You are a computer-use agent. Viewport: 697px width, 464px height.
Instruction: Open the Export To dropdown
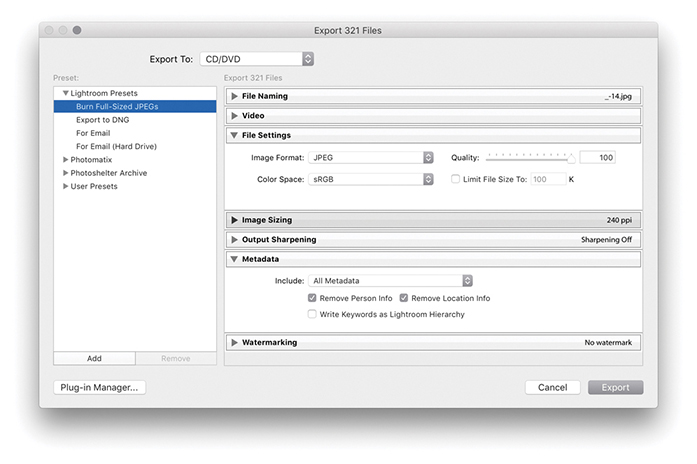(x=257, y=59)
